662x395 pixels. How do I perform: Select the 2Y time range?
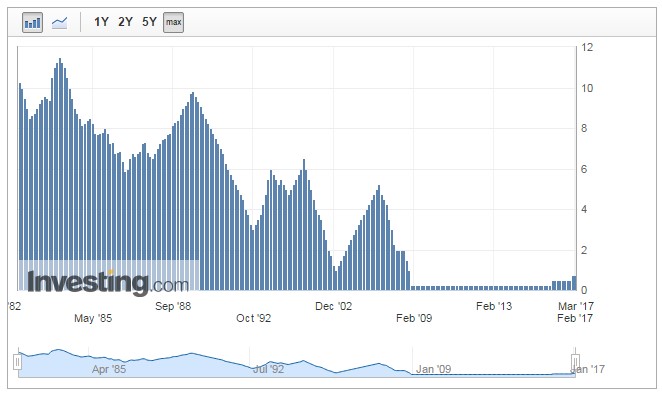(125, 22)
